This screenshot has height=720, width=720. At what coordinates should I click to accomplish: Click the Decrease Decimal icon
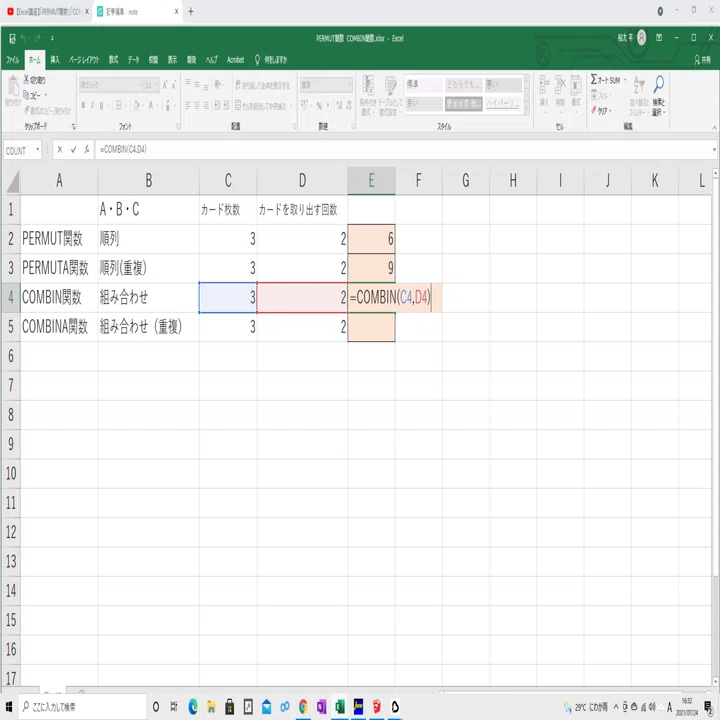(x=347, y=105)
